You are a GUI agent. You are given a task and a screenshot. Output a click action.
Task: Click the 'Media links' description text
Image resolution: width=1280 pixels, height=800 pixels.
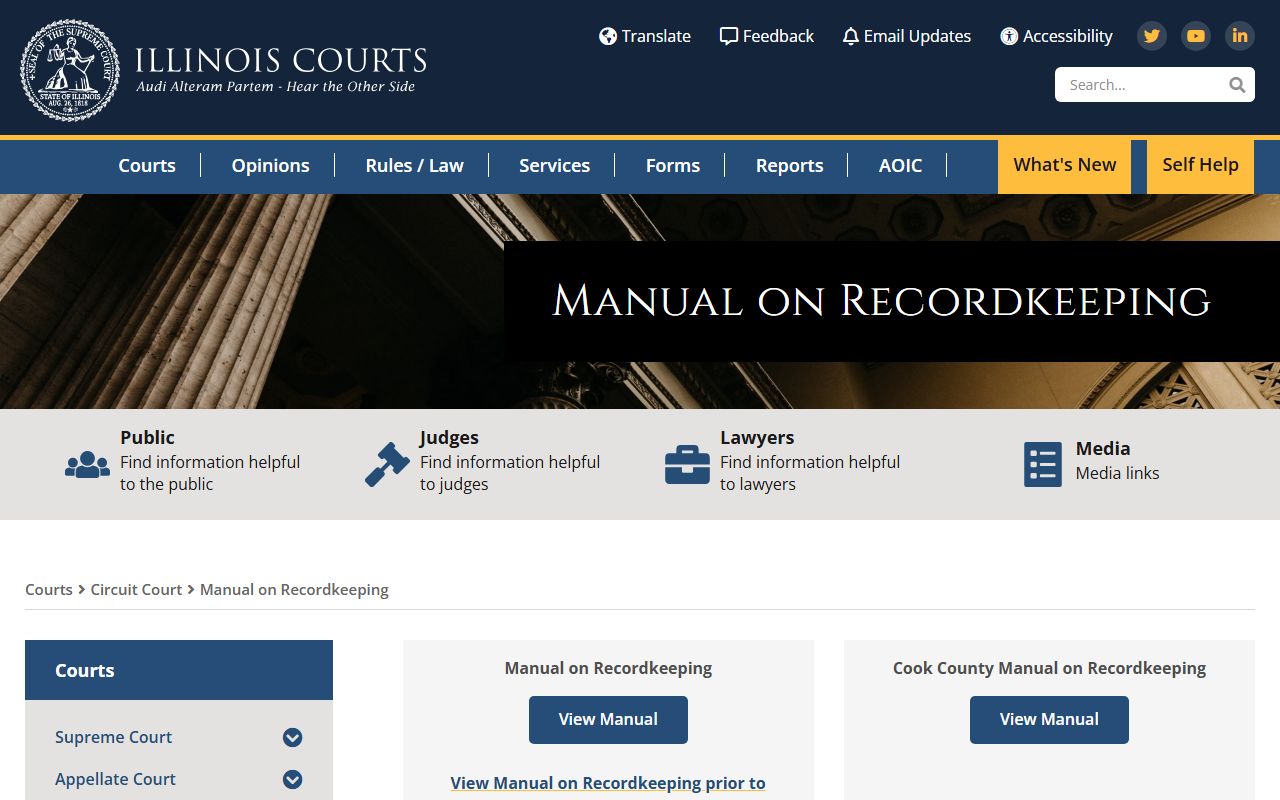click(1117, 473)
